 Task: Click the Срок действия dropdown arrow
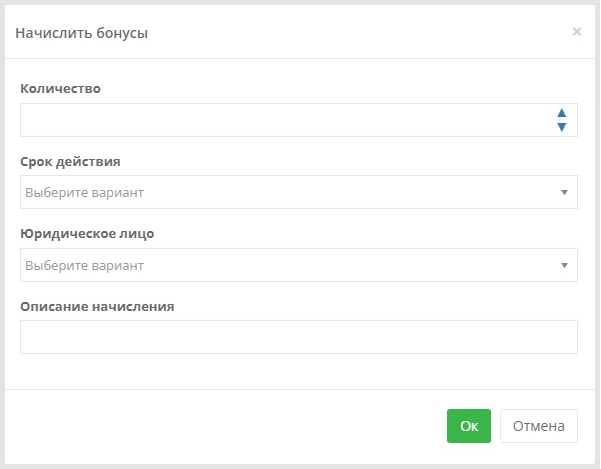564,192
